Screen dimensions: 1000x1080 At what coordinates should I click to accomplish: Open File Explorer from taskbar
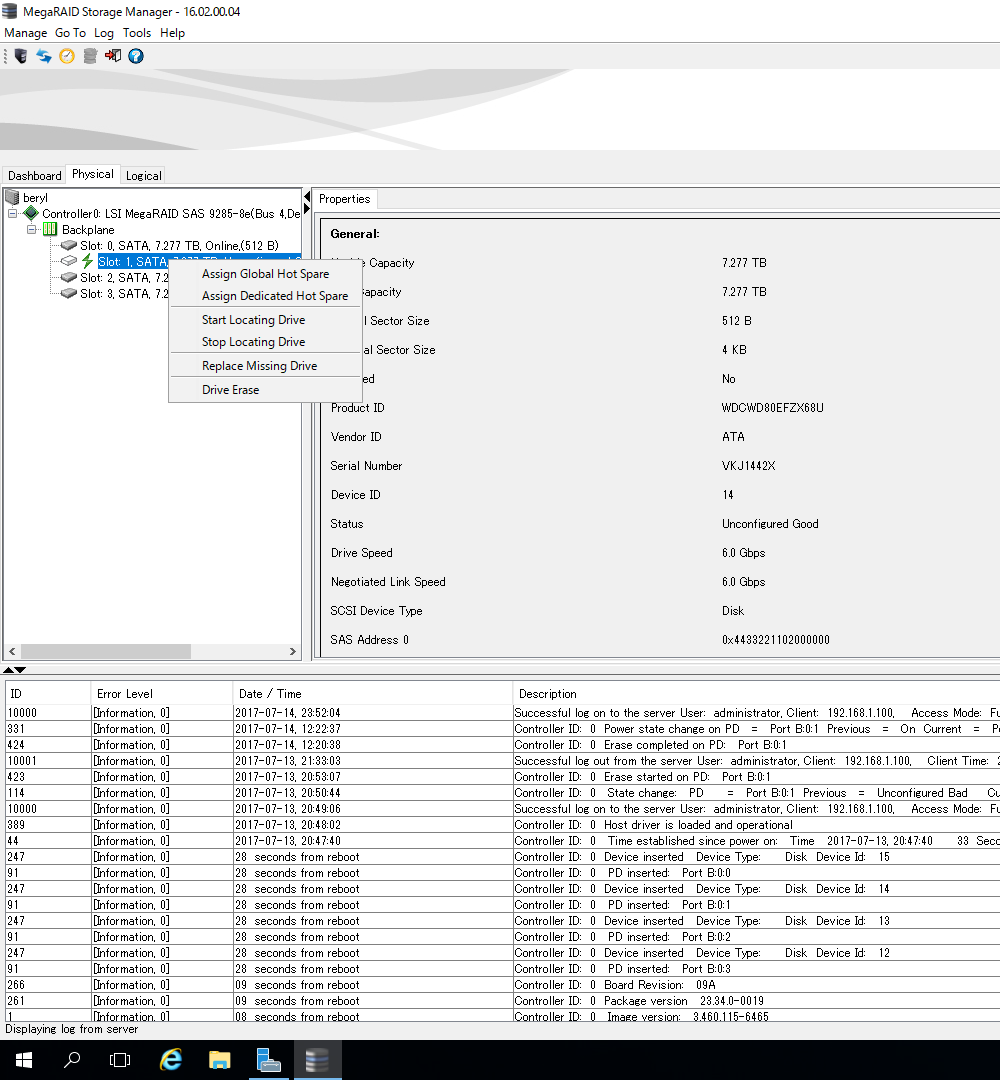tap(219, 1060)
